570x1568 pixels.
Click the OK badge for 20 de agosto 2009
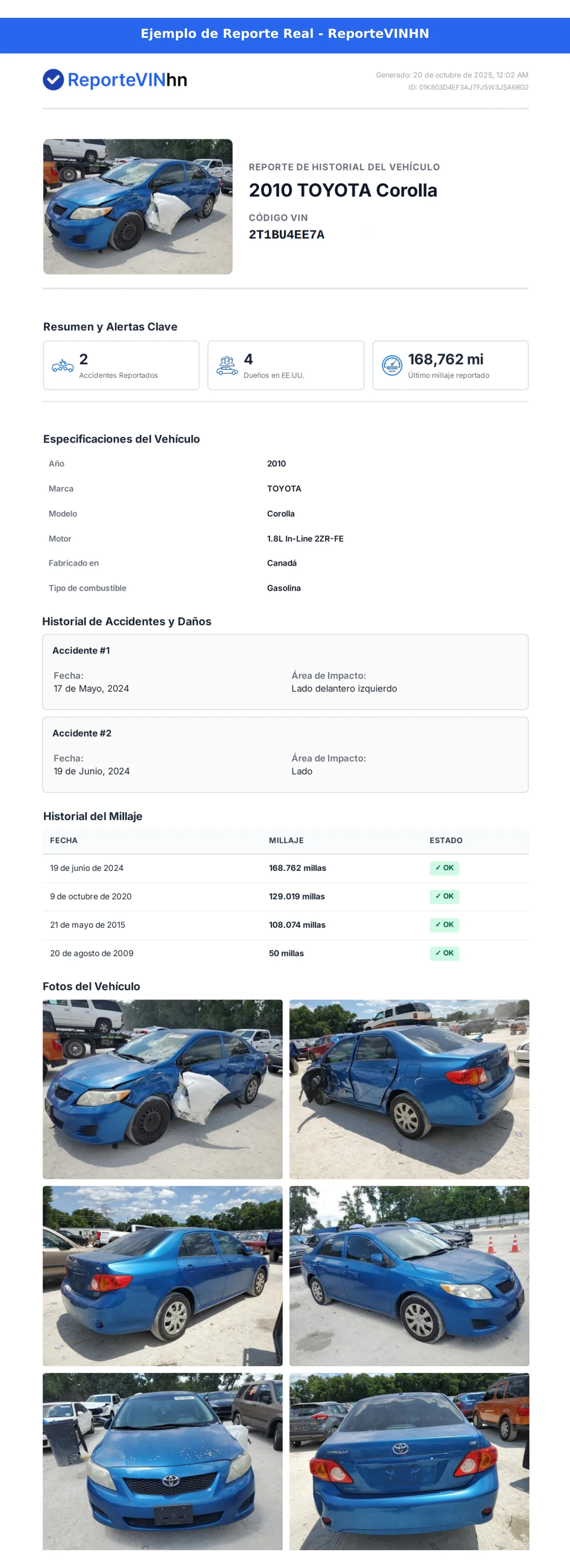pyautogui.click(x=444, y=953)
